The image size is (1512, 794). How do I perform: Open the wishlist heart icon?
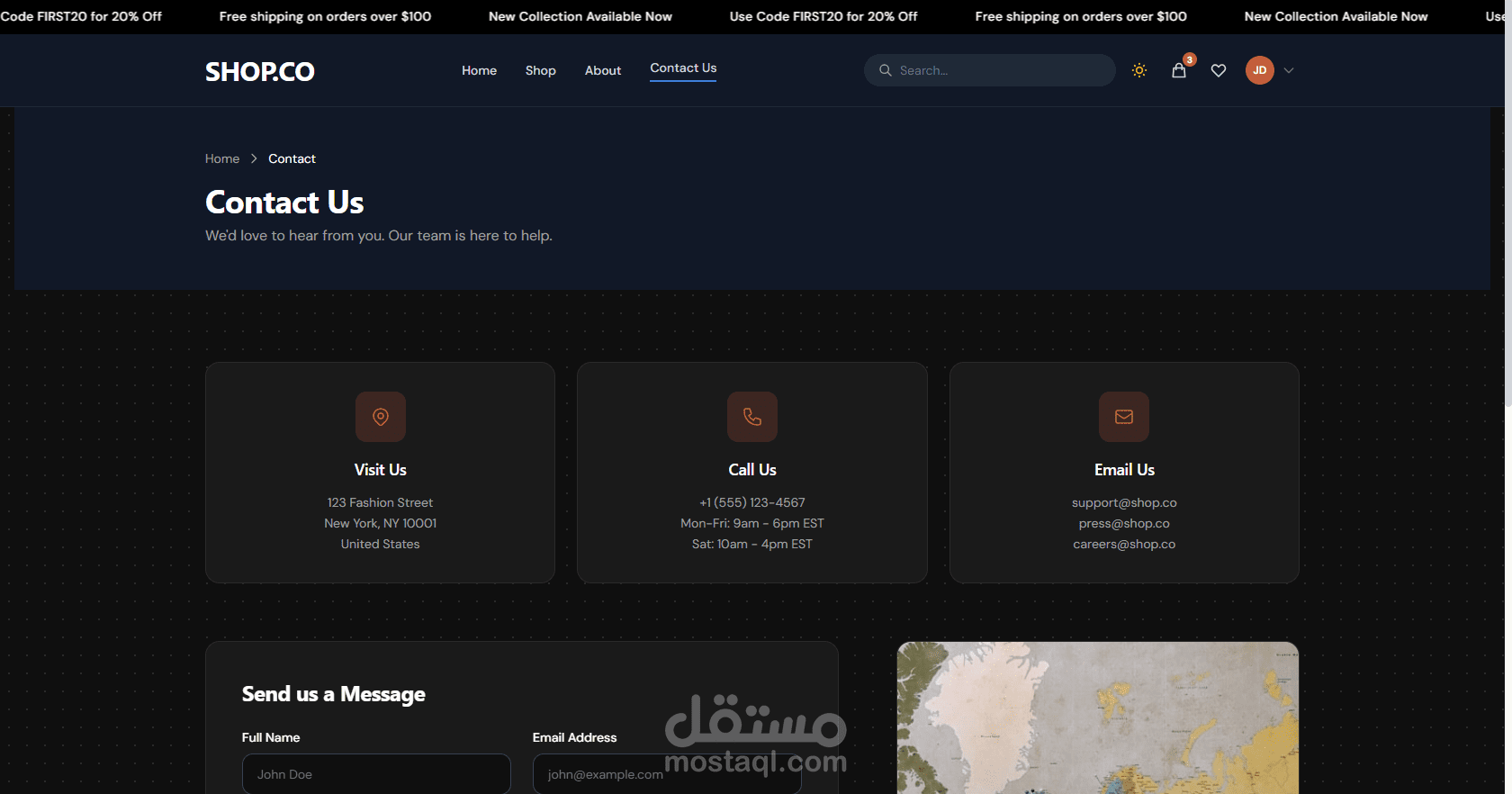tap(1219, 70)
